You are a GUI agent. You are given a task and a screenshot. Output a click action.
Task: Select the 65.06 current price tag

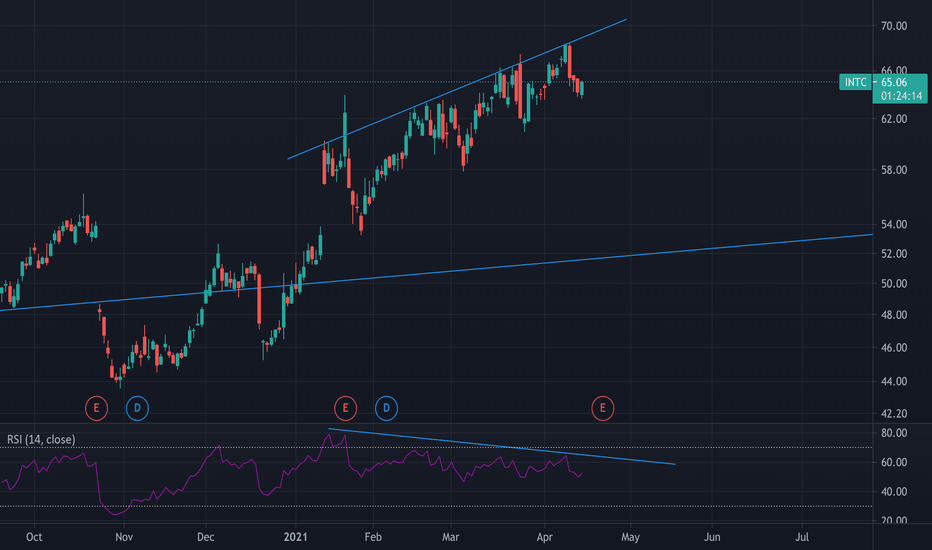(895, 82)
